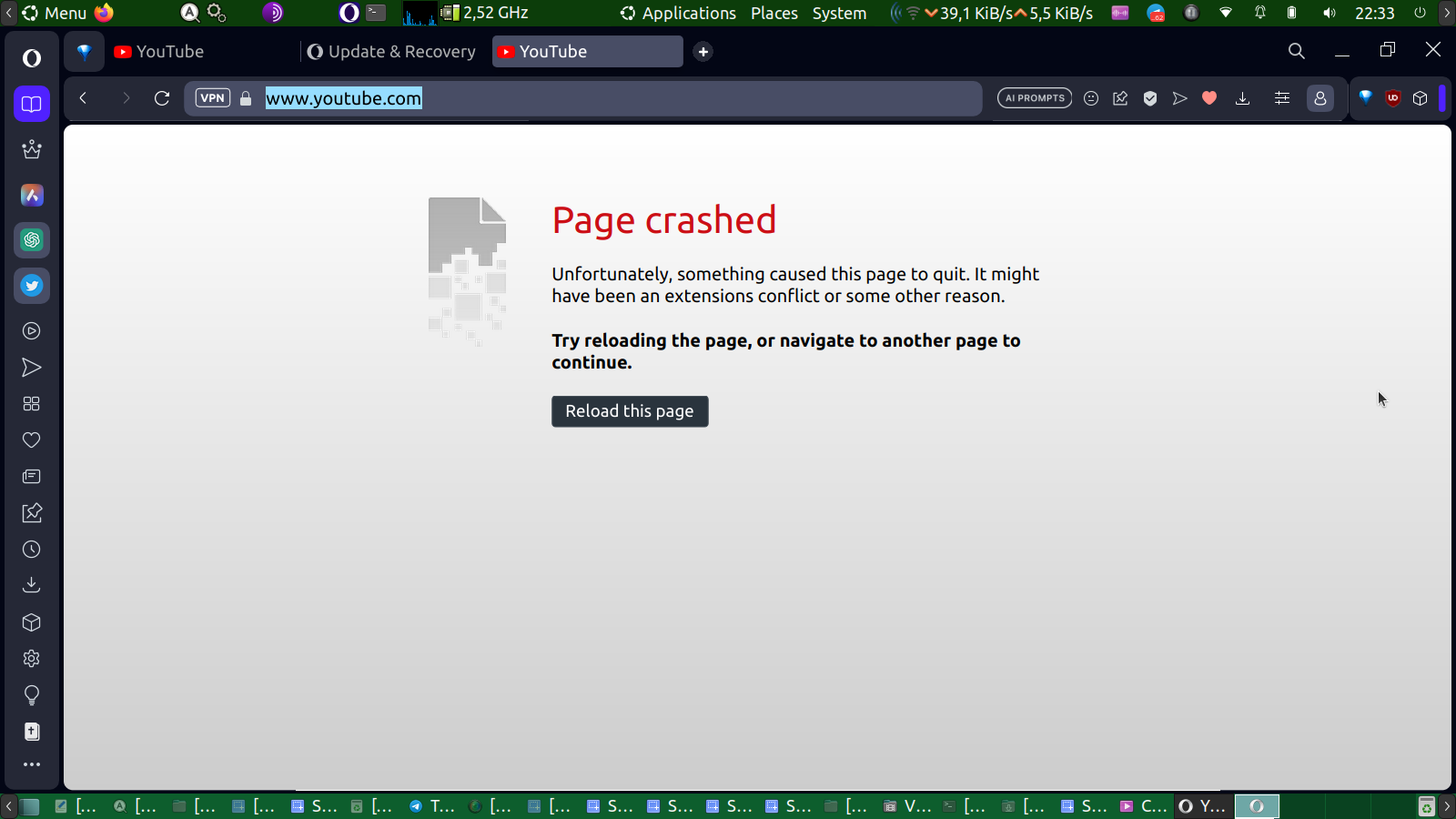Open the Places menu
Image resolution: width=1456 pixels, height=819 pixels.
tap(774, 13)
